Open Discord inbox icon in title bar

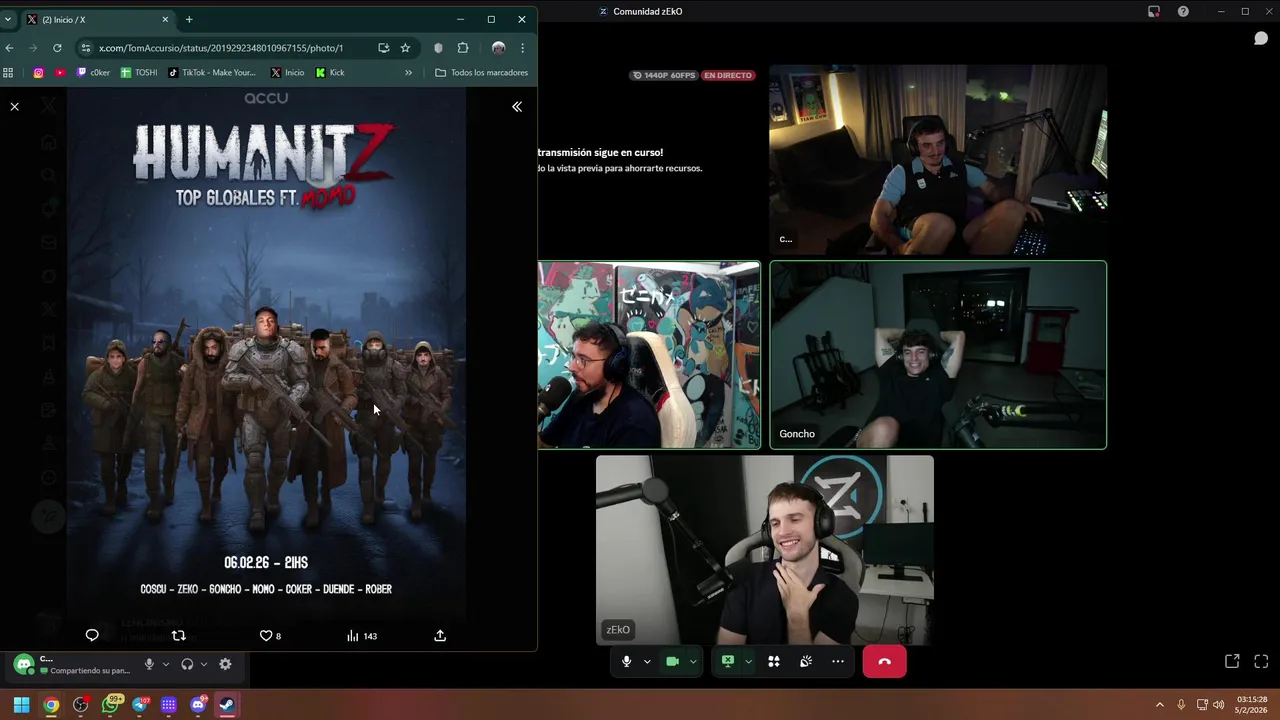point(1154,11)
